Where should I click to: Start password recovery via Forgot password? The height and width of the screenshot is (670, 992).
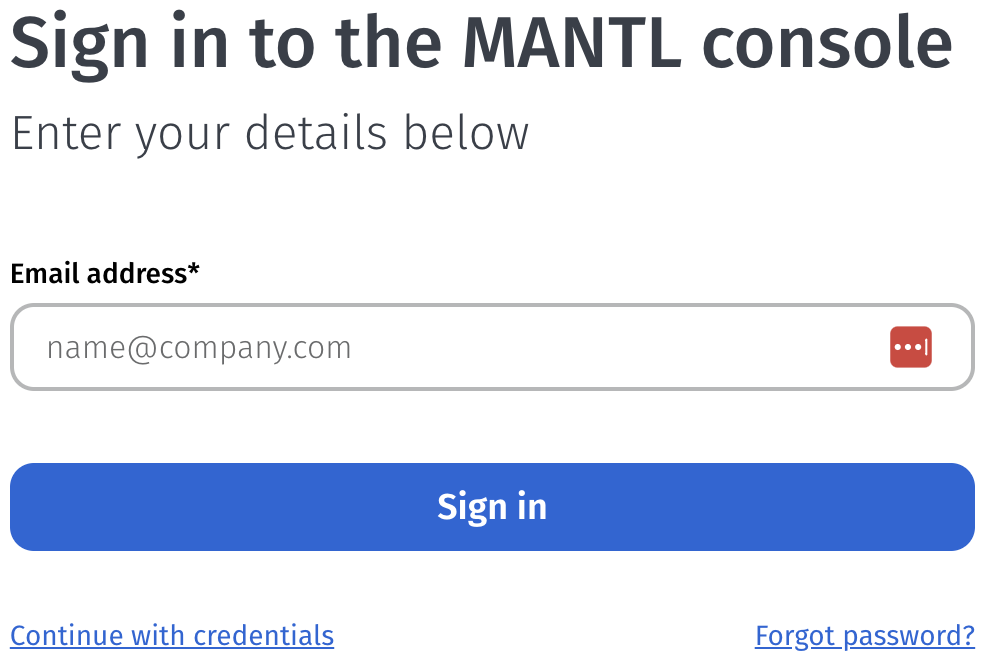864,636
